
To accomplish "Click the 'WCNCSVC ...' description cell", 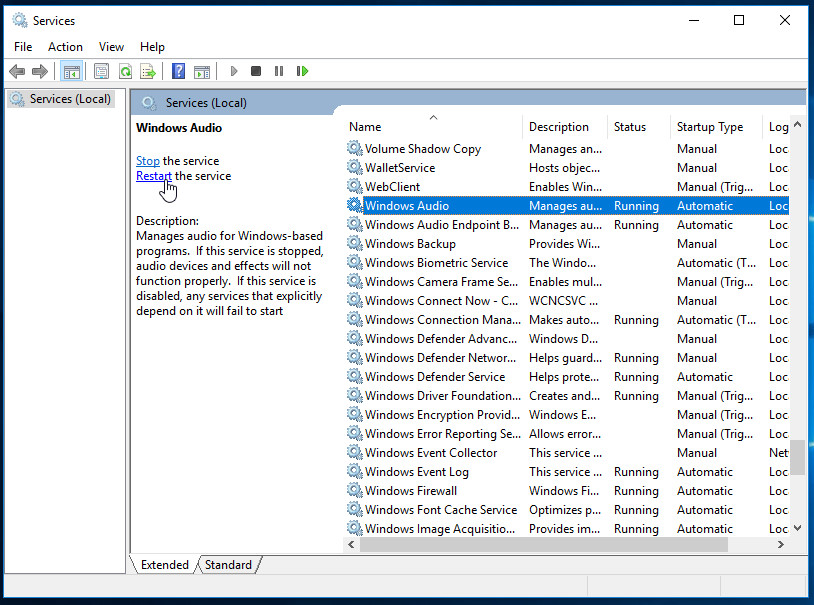I will [x=563, y=301].
